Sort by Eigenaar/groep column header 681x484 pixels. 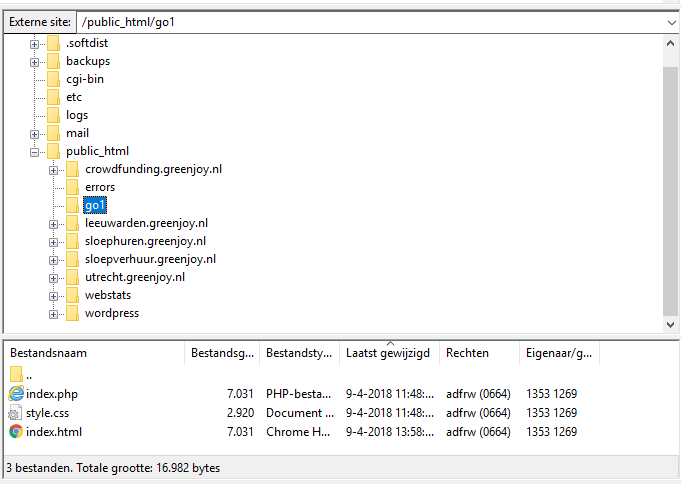click(x=559, y=353)
